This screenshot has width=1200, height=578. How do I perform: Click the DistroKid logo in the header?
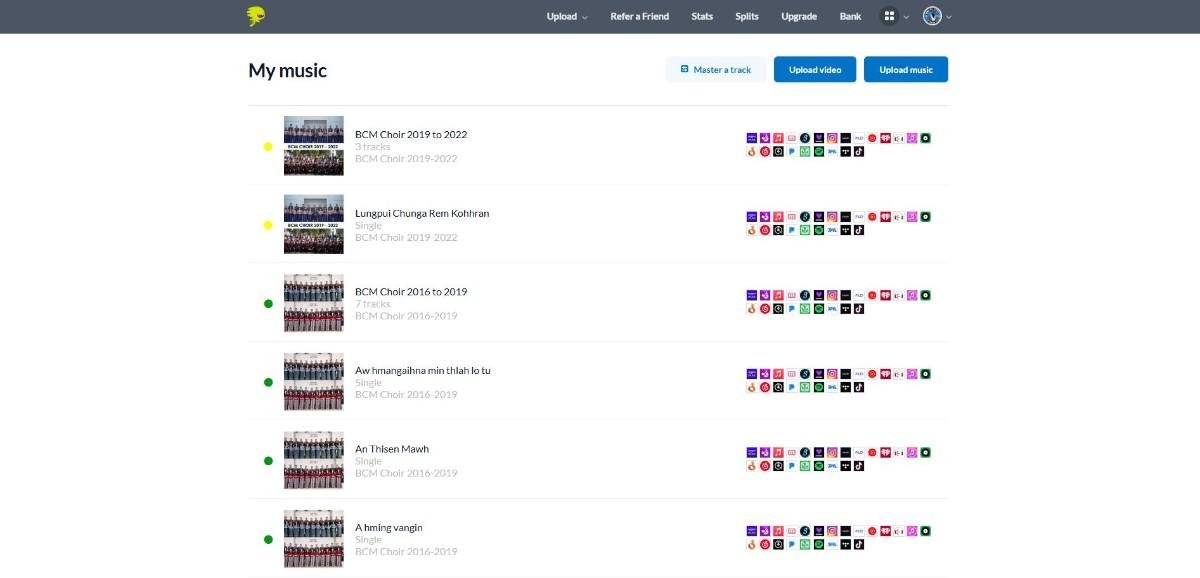[257, 16]
